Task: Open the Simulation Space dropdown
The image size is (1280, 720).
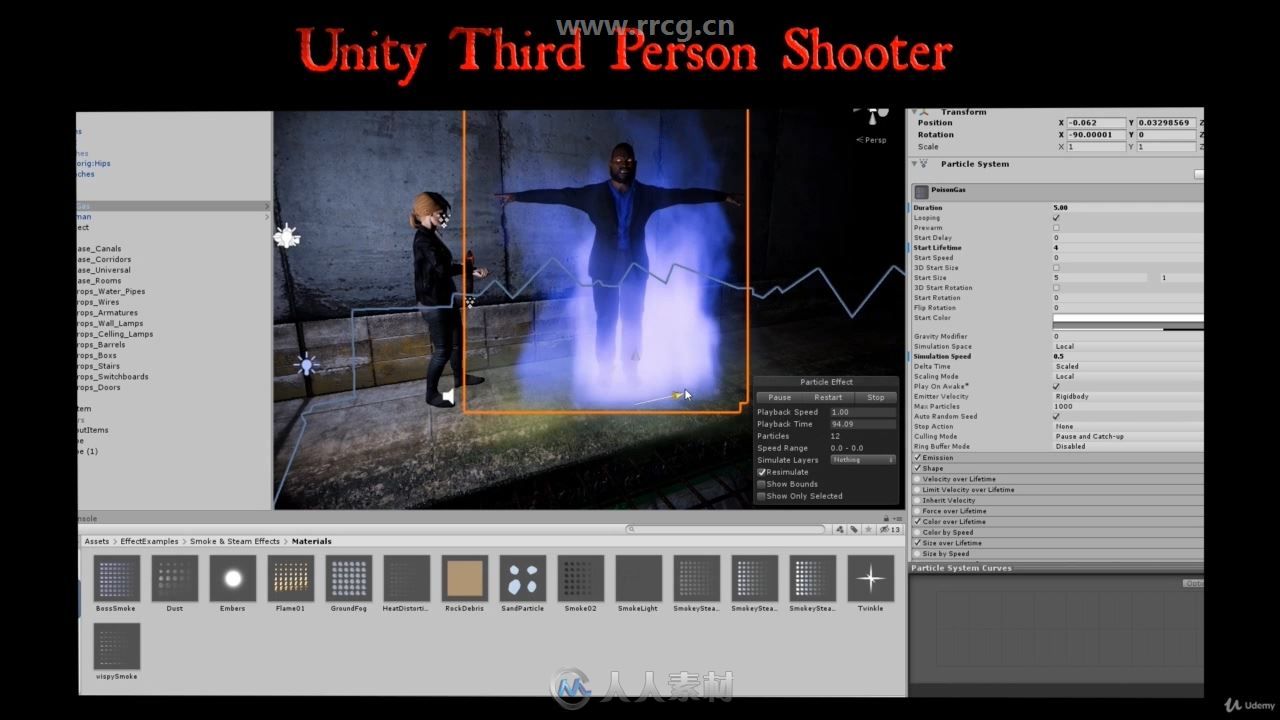Action: [1128, 346]
